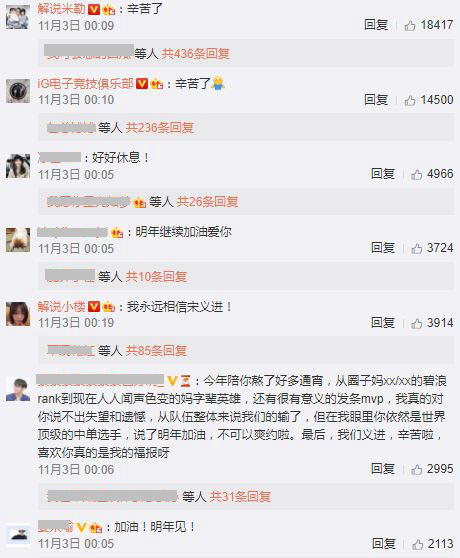
Task: Click the verified V badge beside 解说小楼
Action: pyautogui.click(x=94, y=306)
